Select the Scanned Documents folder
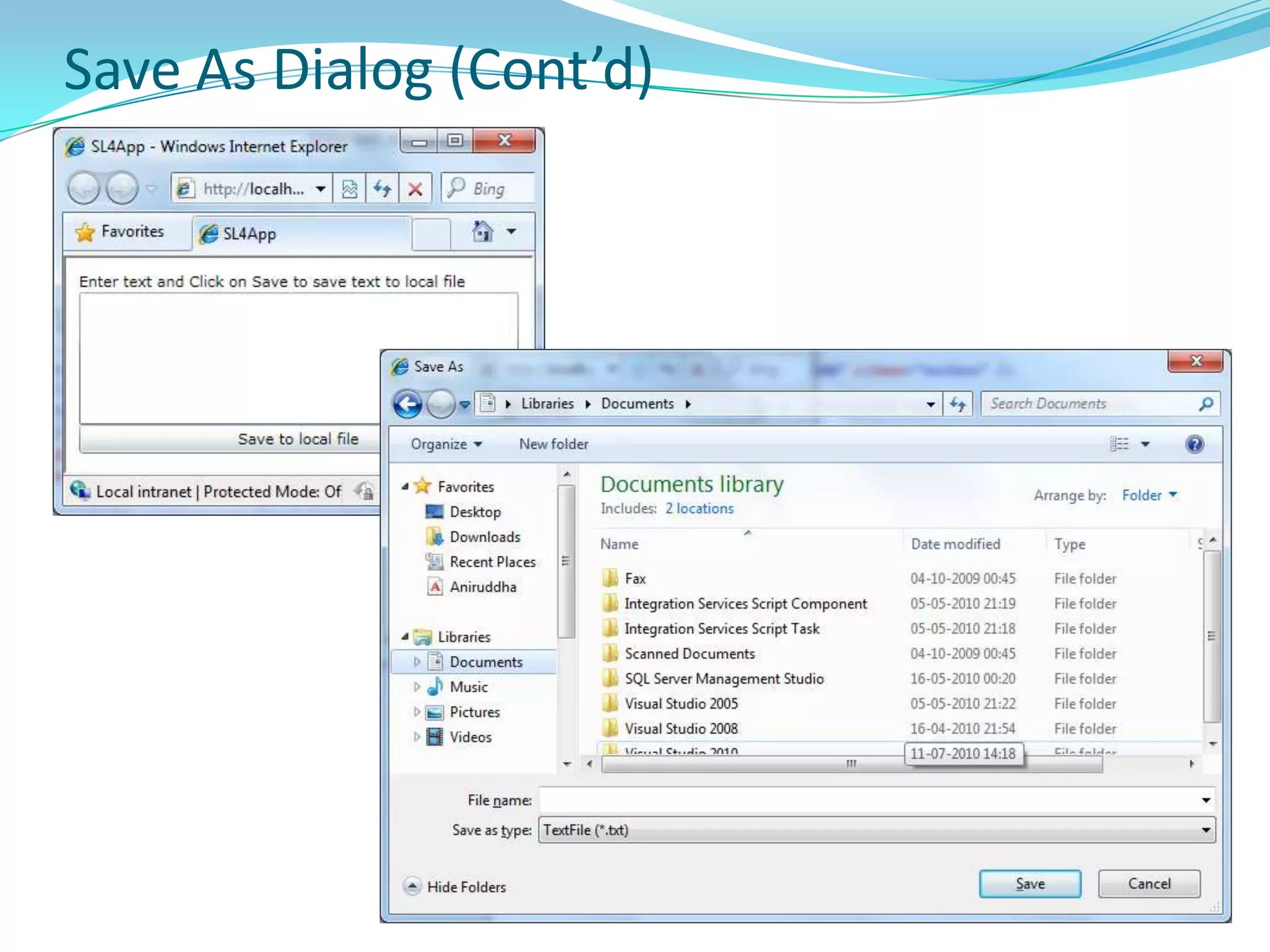Image resolution: width=1270 pixels, height=952 pixels. point(690,654)
